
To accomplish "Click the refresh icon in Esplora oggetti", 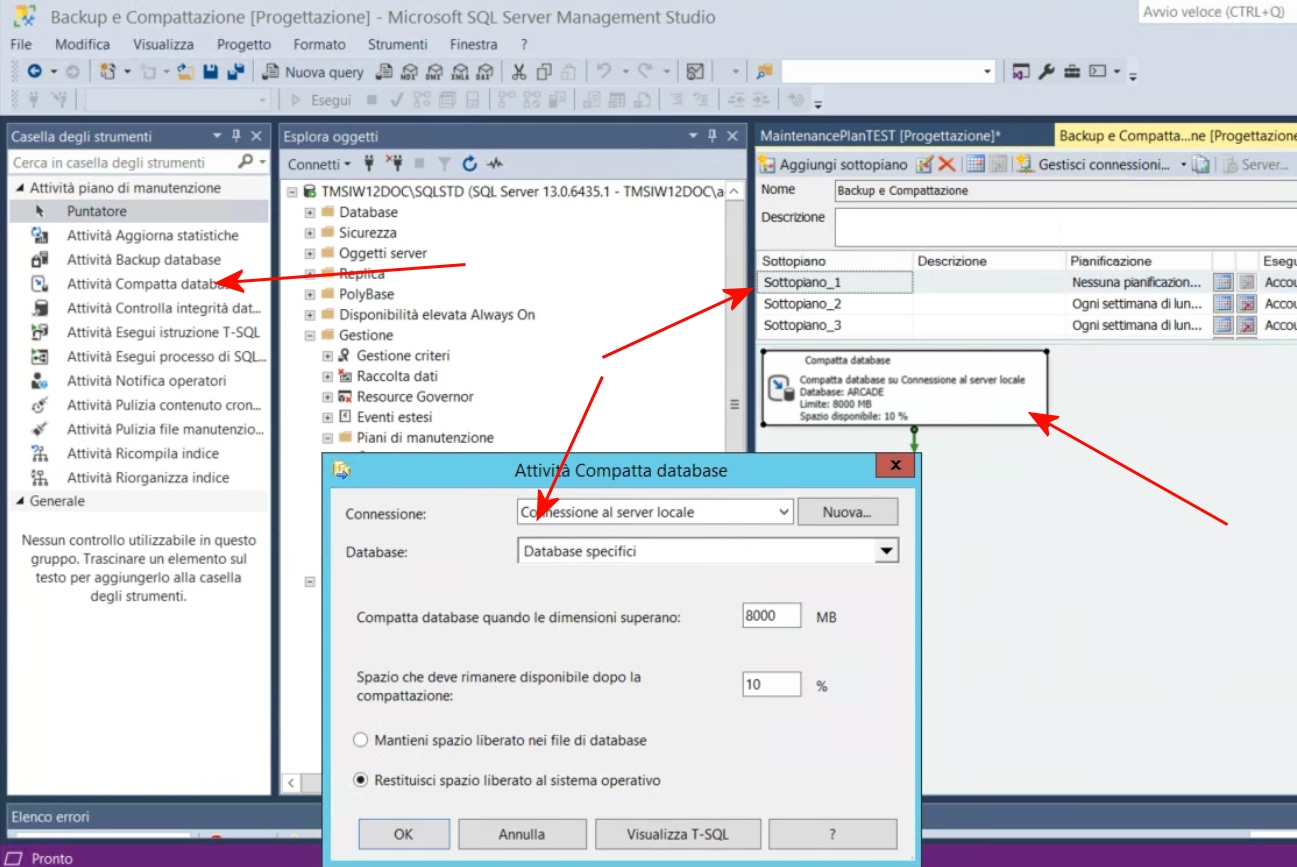I will (469, 164).
